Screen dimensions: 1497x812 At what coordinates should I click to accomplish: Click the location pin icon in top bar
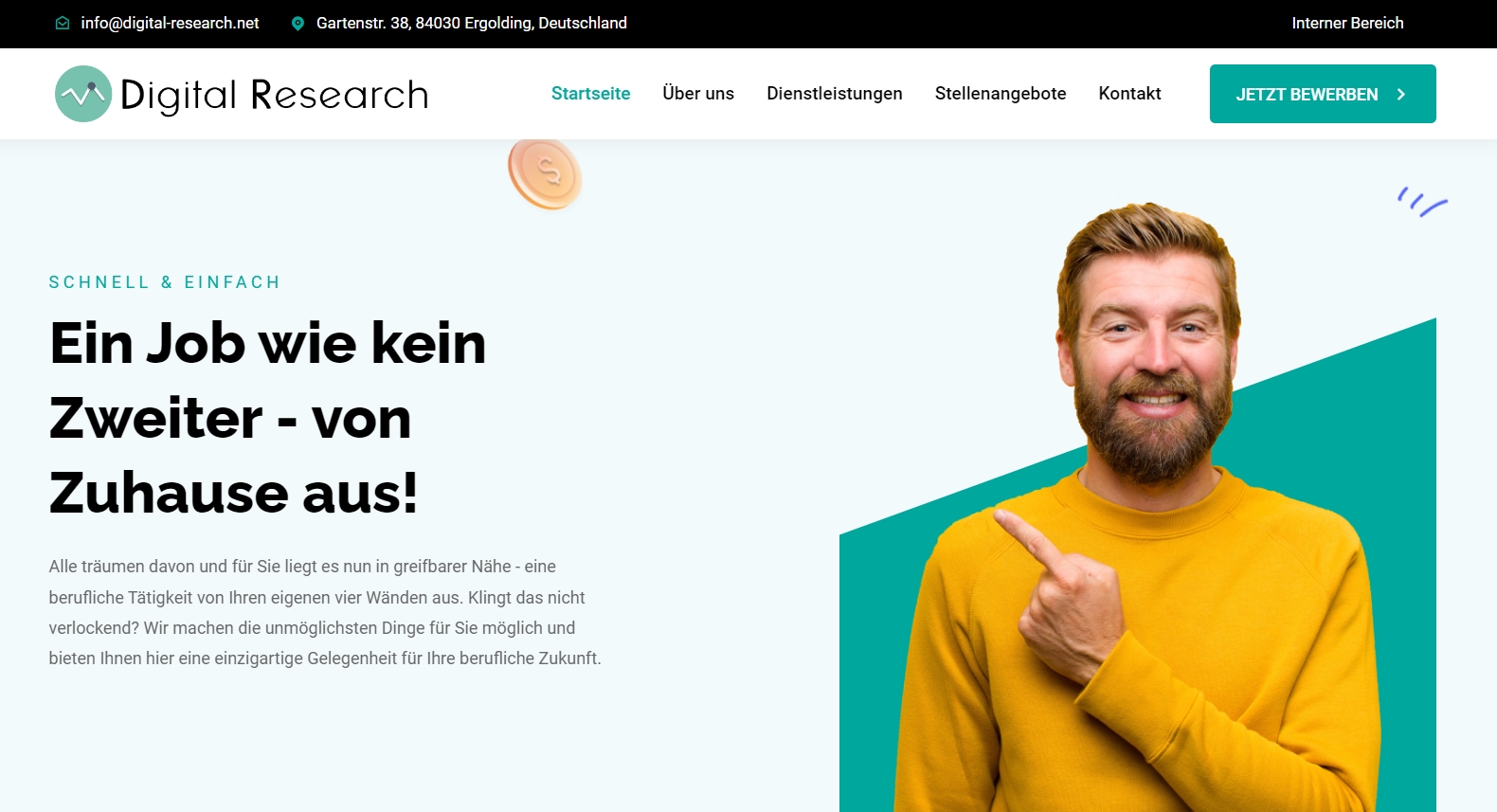(298, 24)
